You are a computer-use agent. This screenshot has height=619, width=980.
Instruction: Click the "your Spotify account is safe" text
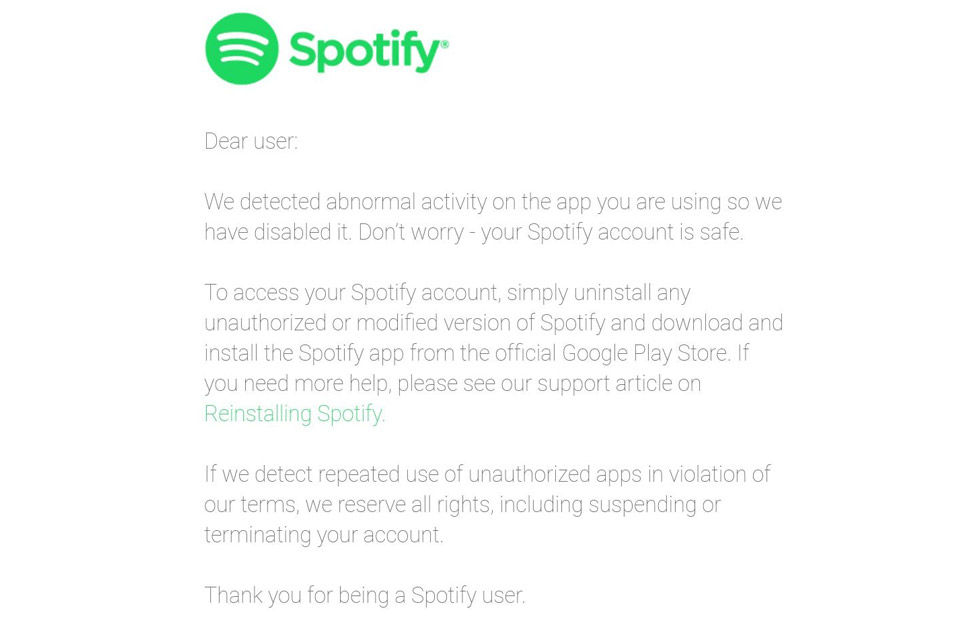(612, 233)
